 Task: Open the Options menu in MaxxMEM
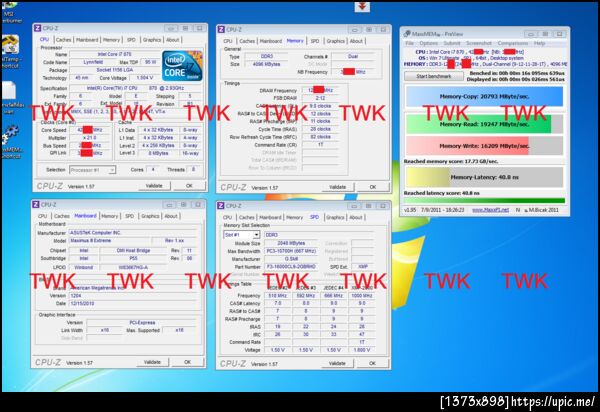point(428,43)
